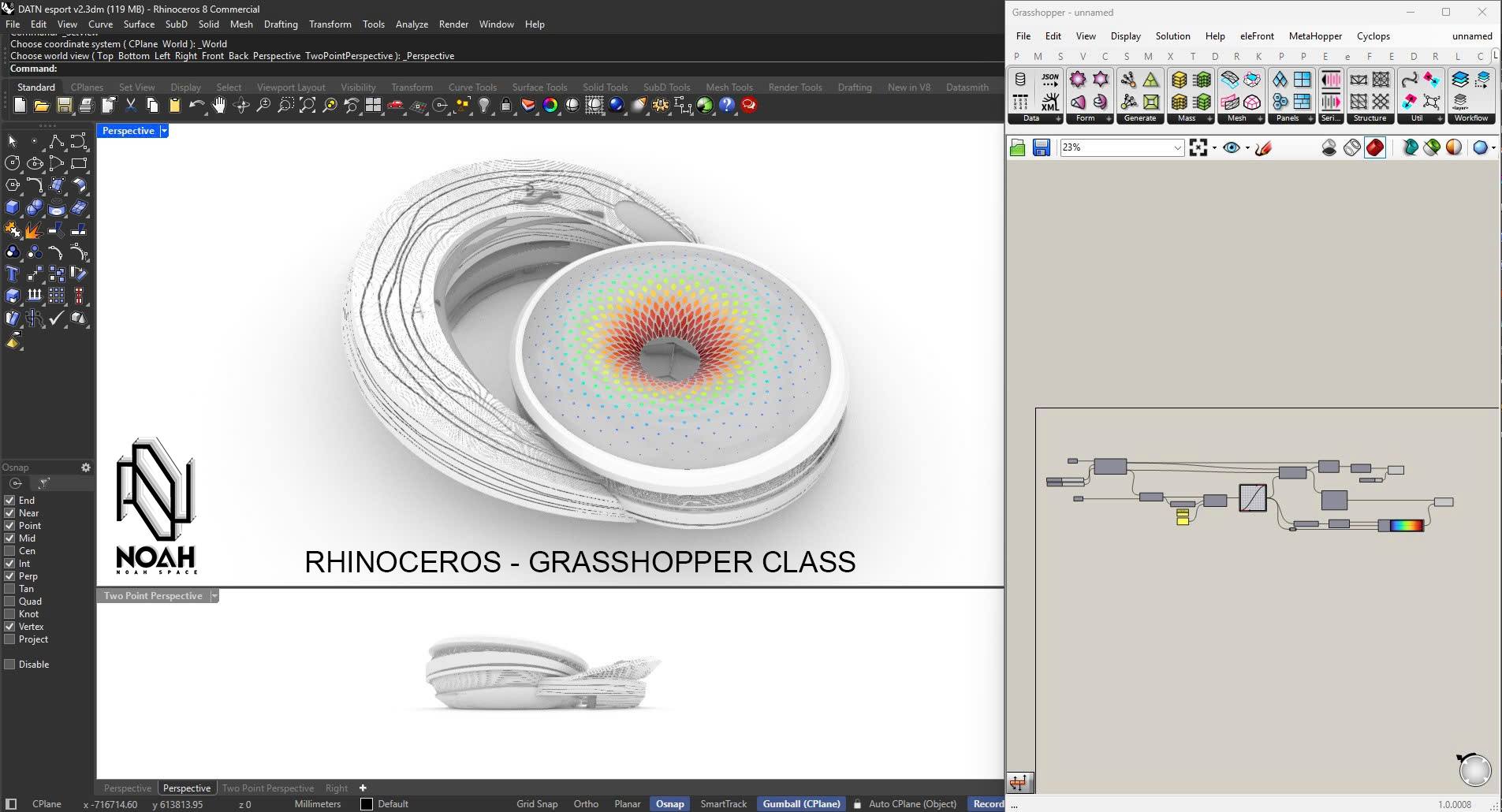1502x812 pixels.
Task: Select the Text object tool in left sidebar
Action: [12, 274]
